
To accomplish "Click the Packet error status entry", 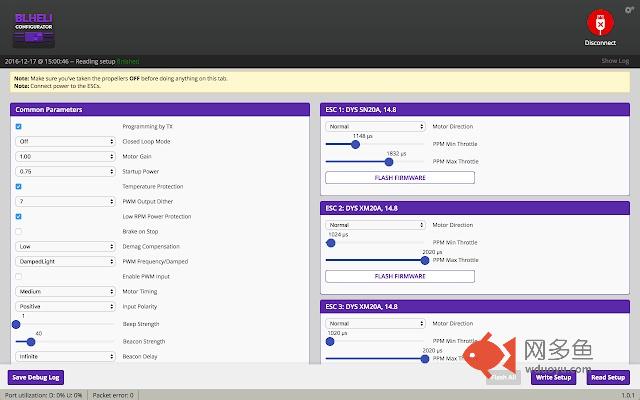I will point(113,395).
